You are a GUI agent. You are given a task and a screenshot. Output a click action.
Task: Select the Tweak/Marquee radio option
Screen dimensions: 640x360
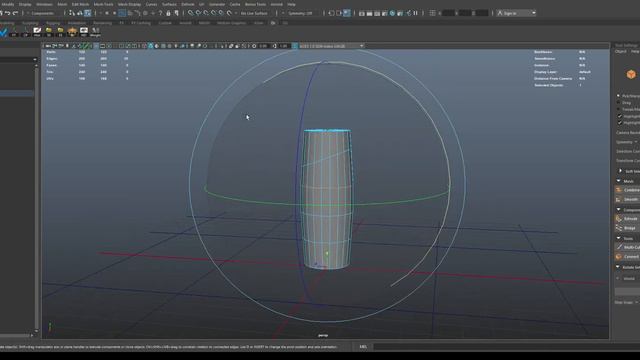tap(618, 109)
